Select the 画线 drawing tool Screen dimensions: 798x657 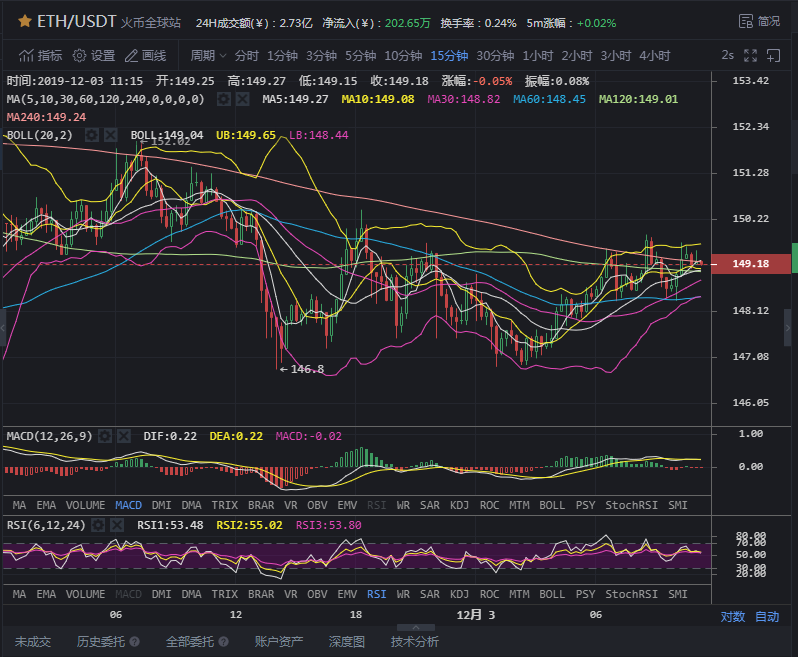(144, 55)
